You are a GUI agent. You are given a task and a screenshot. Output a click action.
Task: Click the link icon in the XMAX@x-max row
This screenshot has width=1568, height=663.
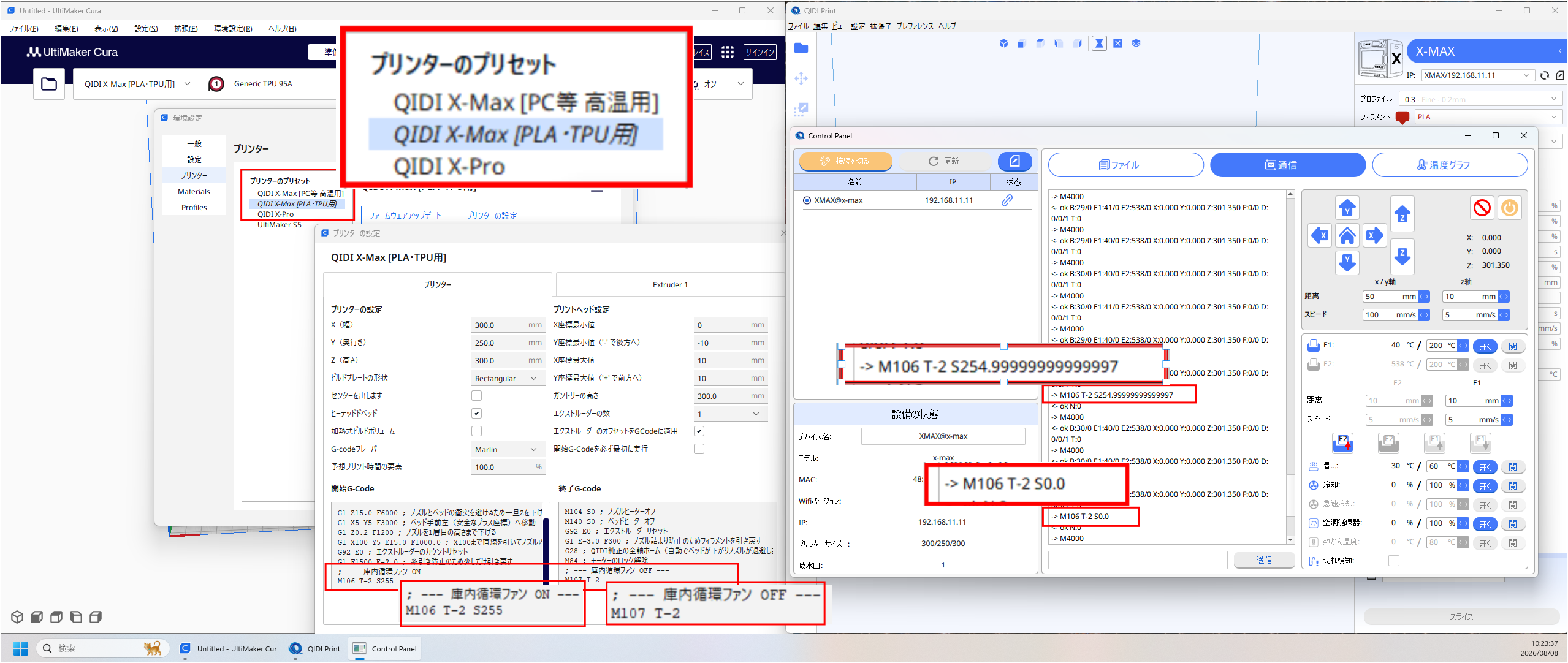(1007, 200)
